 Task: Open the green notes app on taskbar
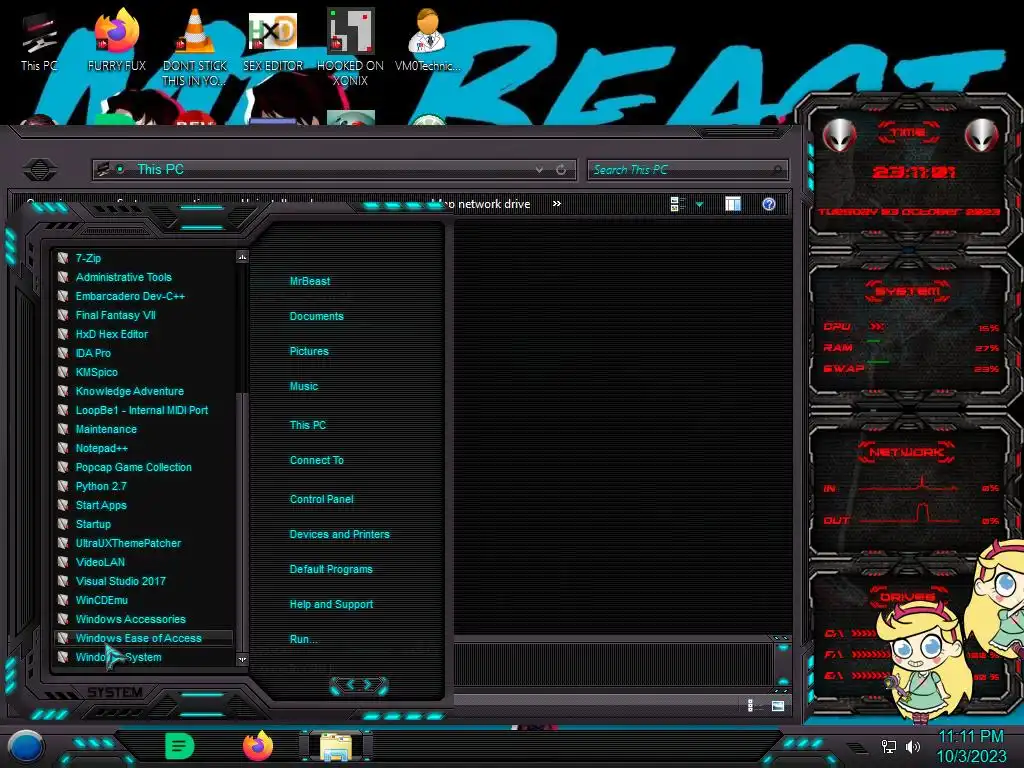click(180, 746)
